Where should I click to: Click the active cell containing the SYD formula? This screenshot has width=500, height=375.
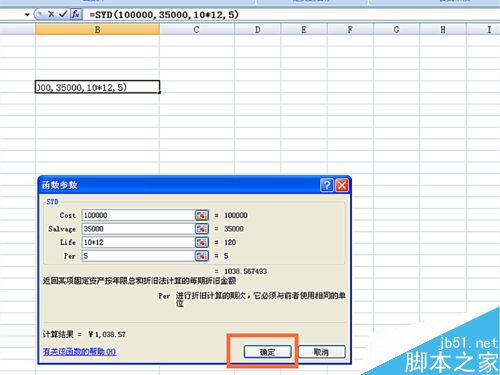pyautogui.click(x=97, y=87)
